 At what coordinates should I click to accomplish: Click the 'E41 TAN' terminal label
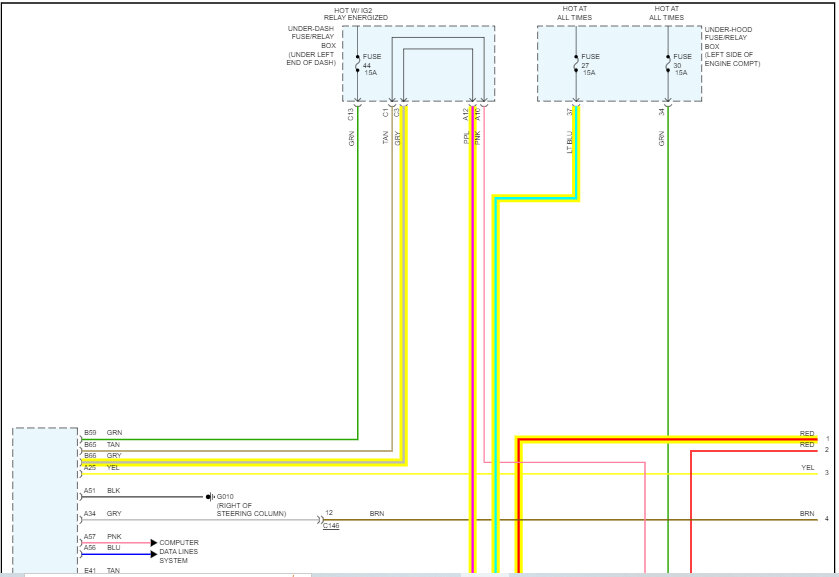click(102, 571)
